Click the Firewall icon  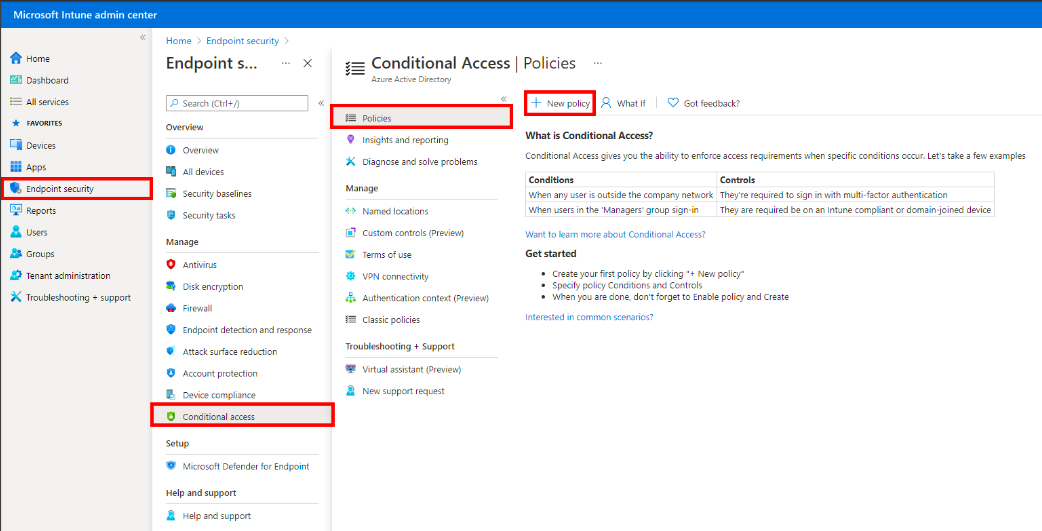[x=171, y=308]
